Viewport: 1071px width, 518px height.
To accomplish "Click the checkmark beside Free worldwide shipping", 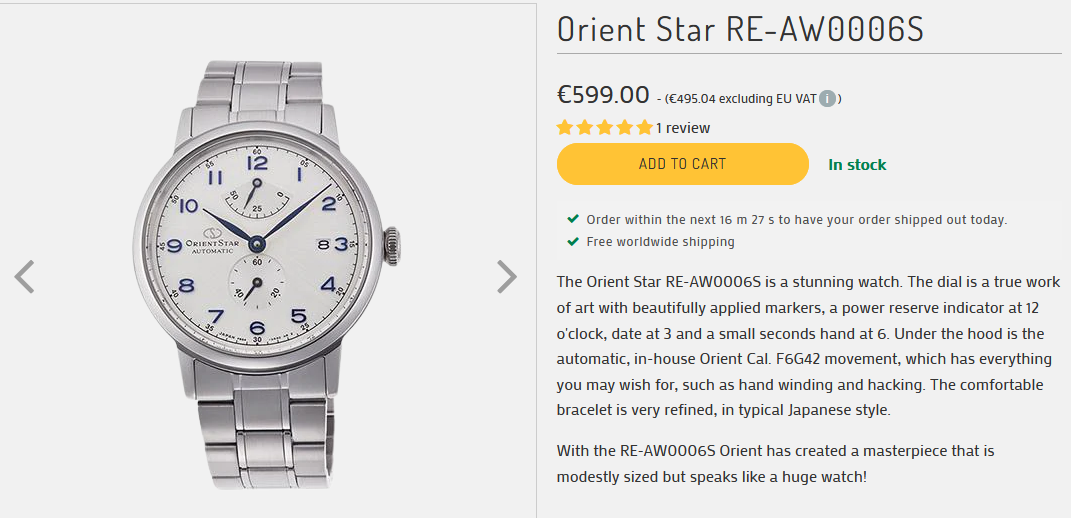I will click(x=573, y=241).
